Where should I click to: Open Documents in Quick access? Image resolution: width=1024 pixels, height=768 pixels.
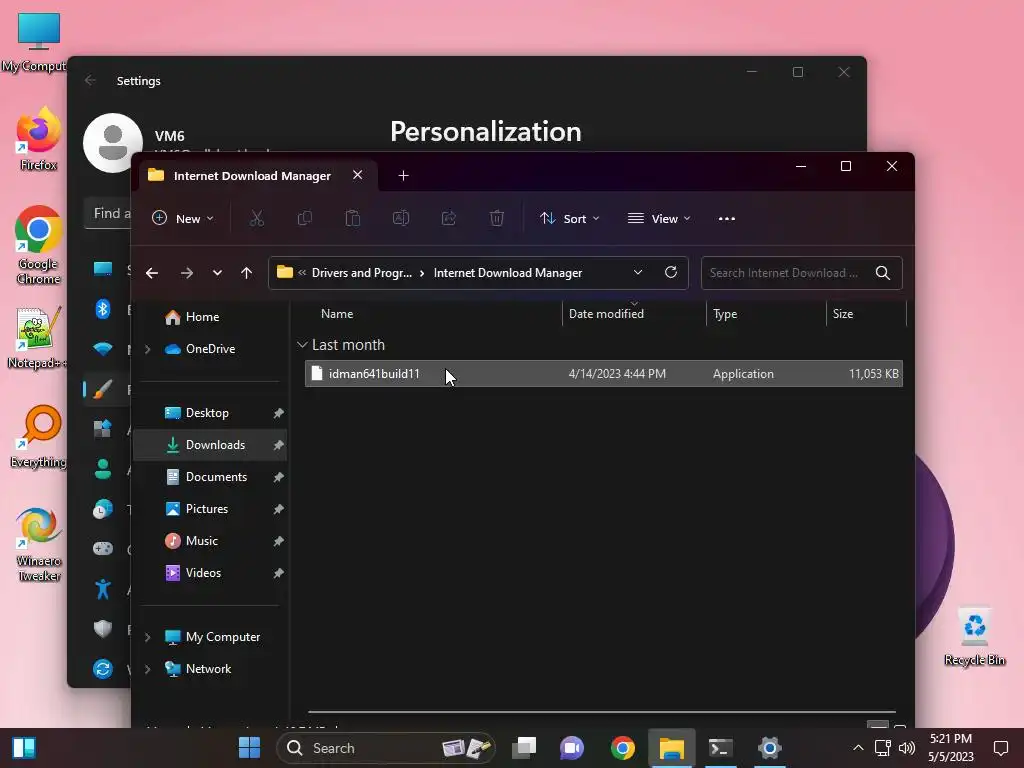pyautogui.click(x=210, y=477)
